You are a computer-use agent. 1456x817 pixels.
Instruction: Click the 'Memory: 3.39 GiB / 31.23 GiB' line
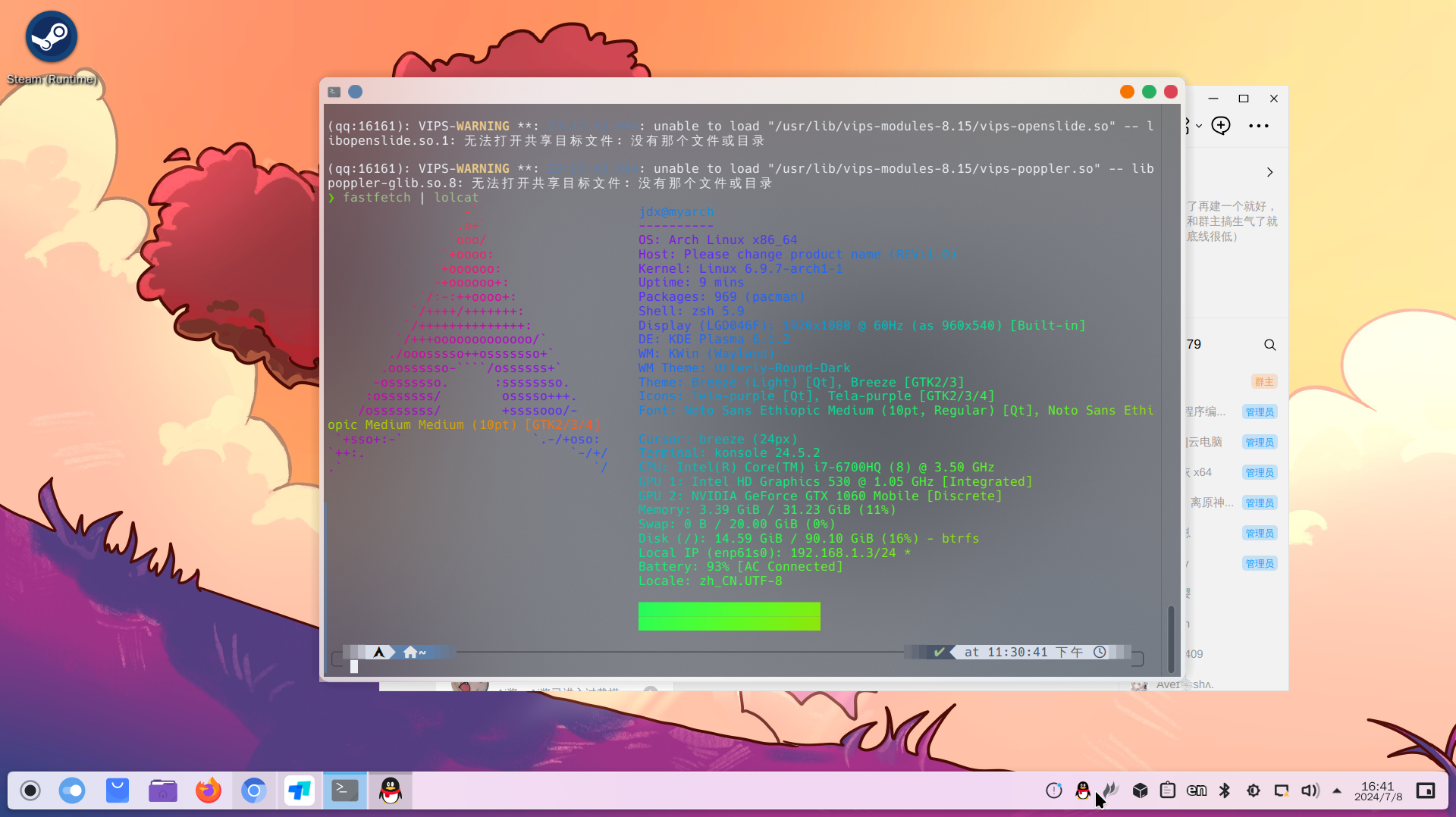(767, 510)
